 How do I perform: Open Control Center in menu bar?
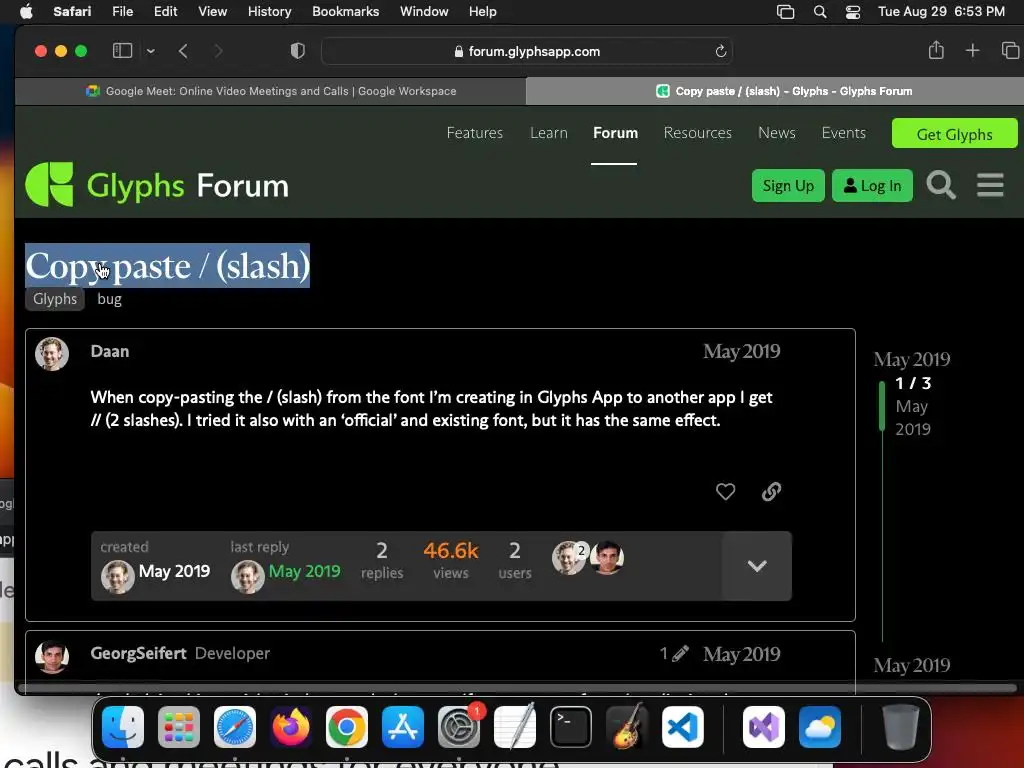click(852, 12)
